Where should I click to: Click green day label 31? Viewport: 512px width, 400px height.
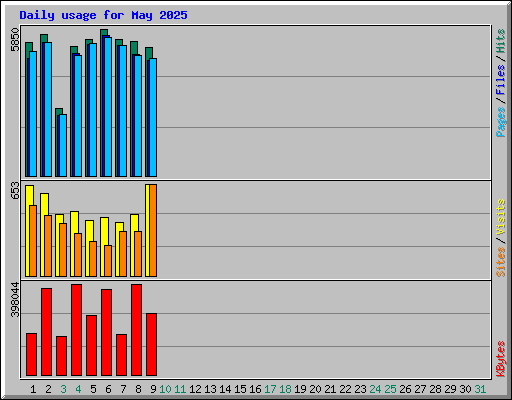tap(480, 389)
